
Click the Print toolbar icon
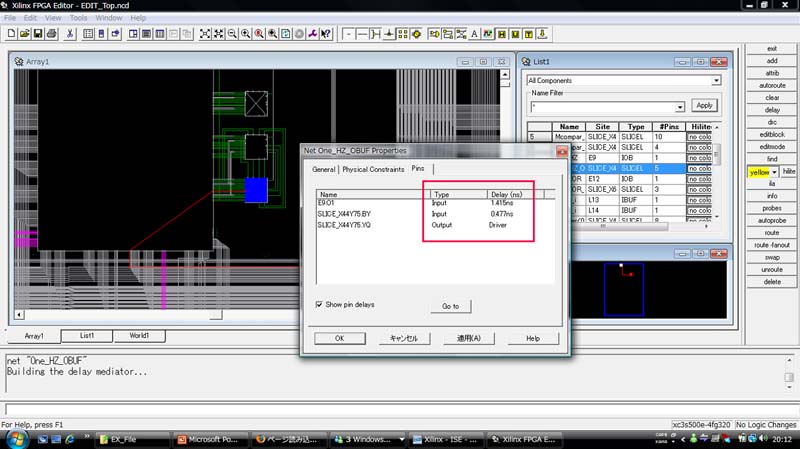coord(52,34)
